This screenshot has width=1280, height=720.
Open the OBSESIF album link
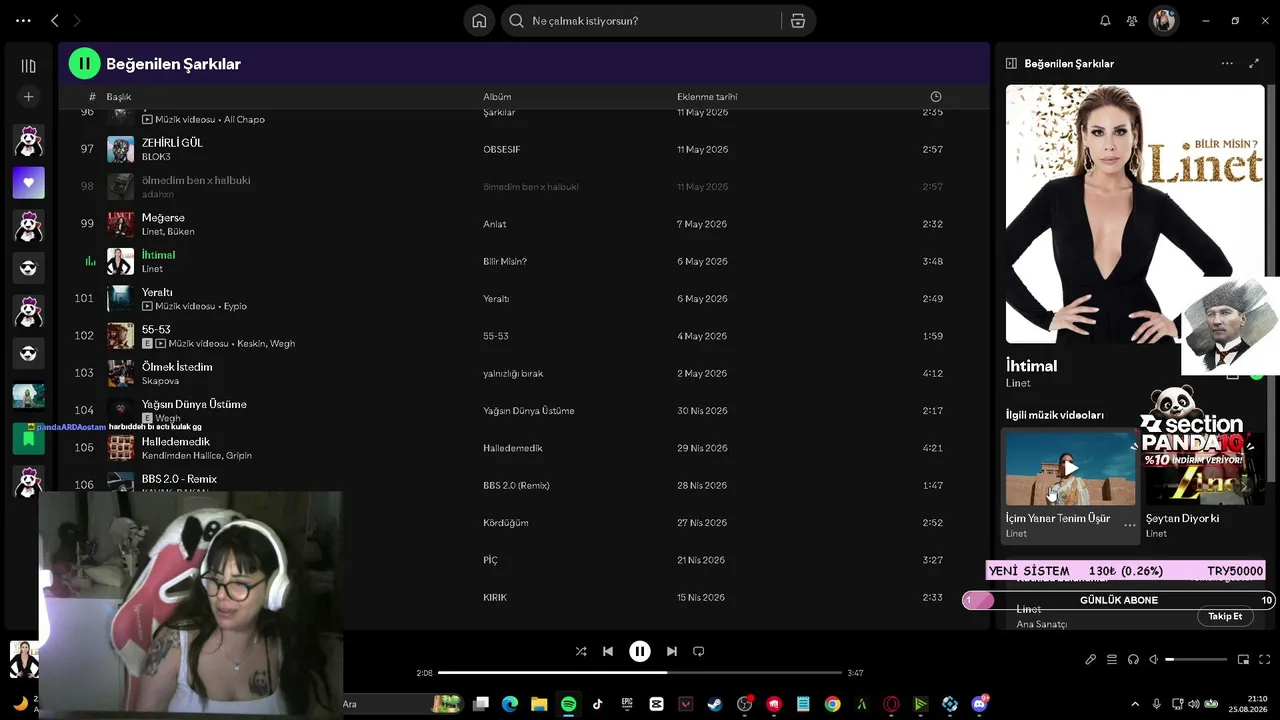502,149
